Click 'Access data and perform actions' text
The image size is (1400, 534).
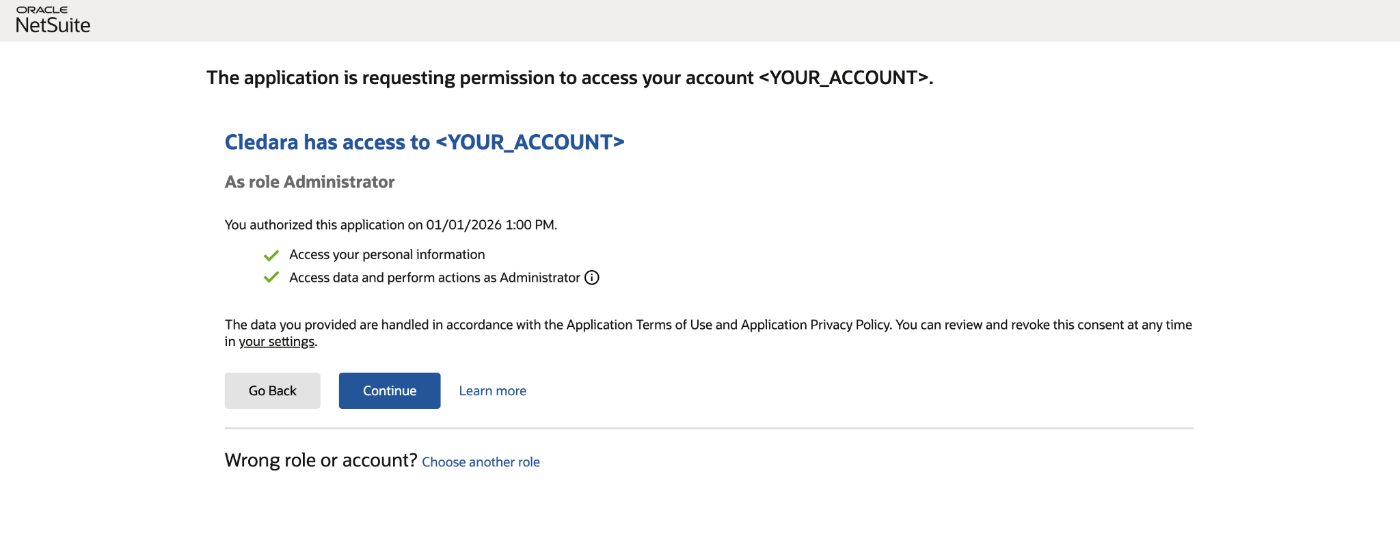click(435, 278)
